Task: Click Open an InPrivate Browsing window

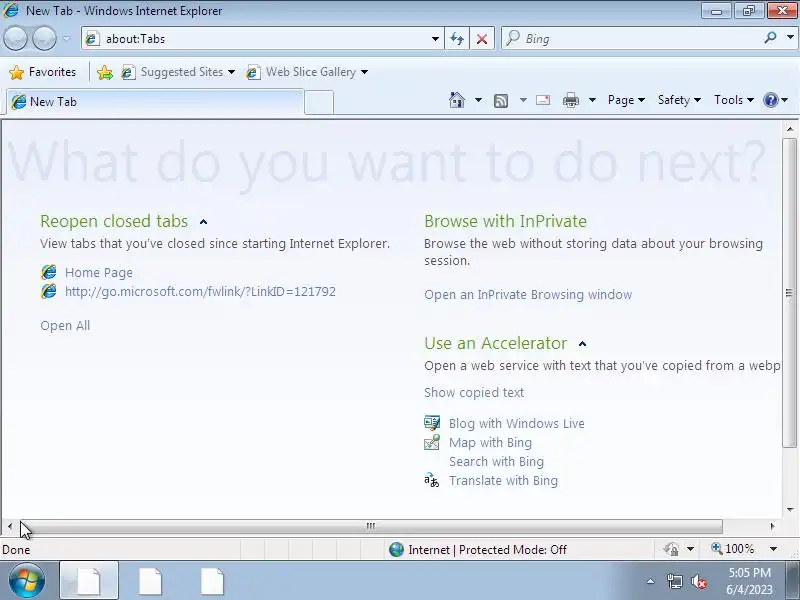Action: click(x=528, y=295)
